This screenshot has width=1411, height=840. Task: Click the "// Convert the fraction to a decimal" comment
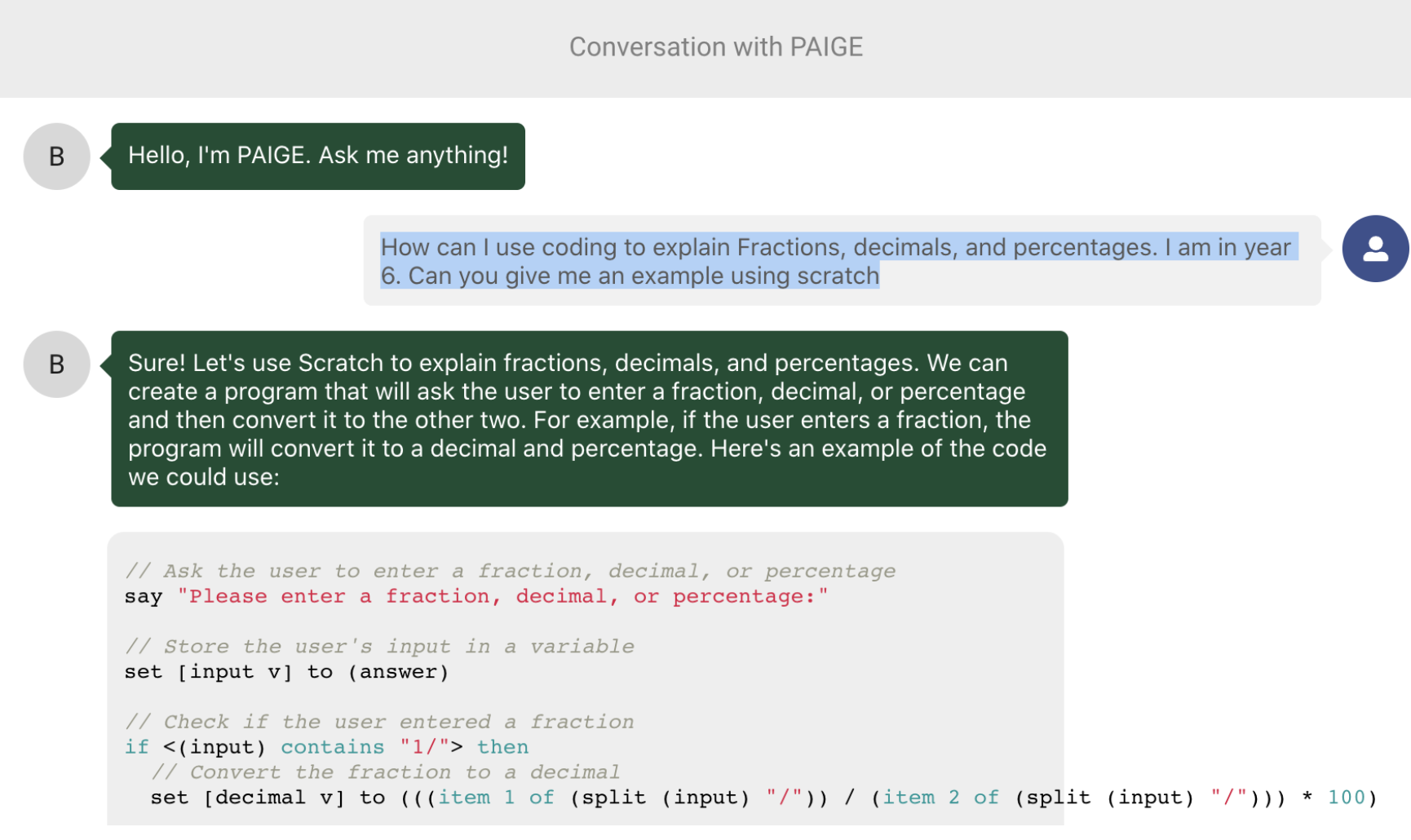[386, 772]
